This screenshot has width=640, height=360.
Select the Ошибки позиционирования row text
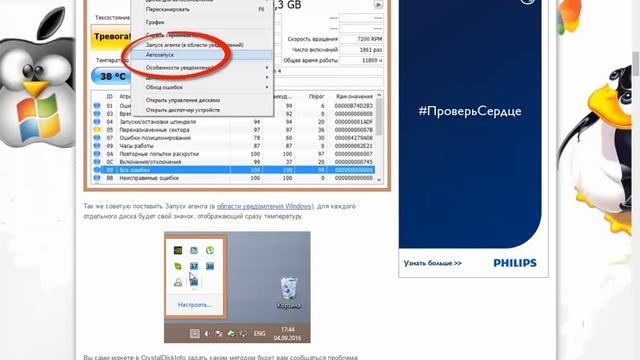point(155,138)
